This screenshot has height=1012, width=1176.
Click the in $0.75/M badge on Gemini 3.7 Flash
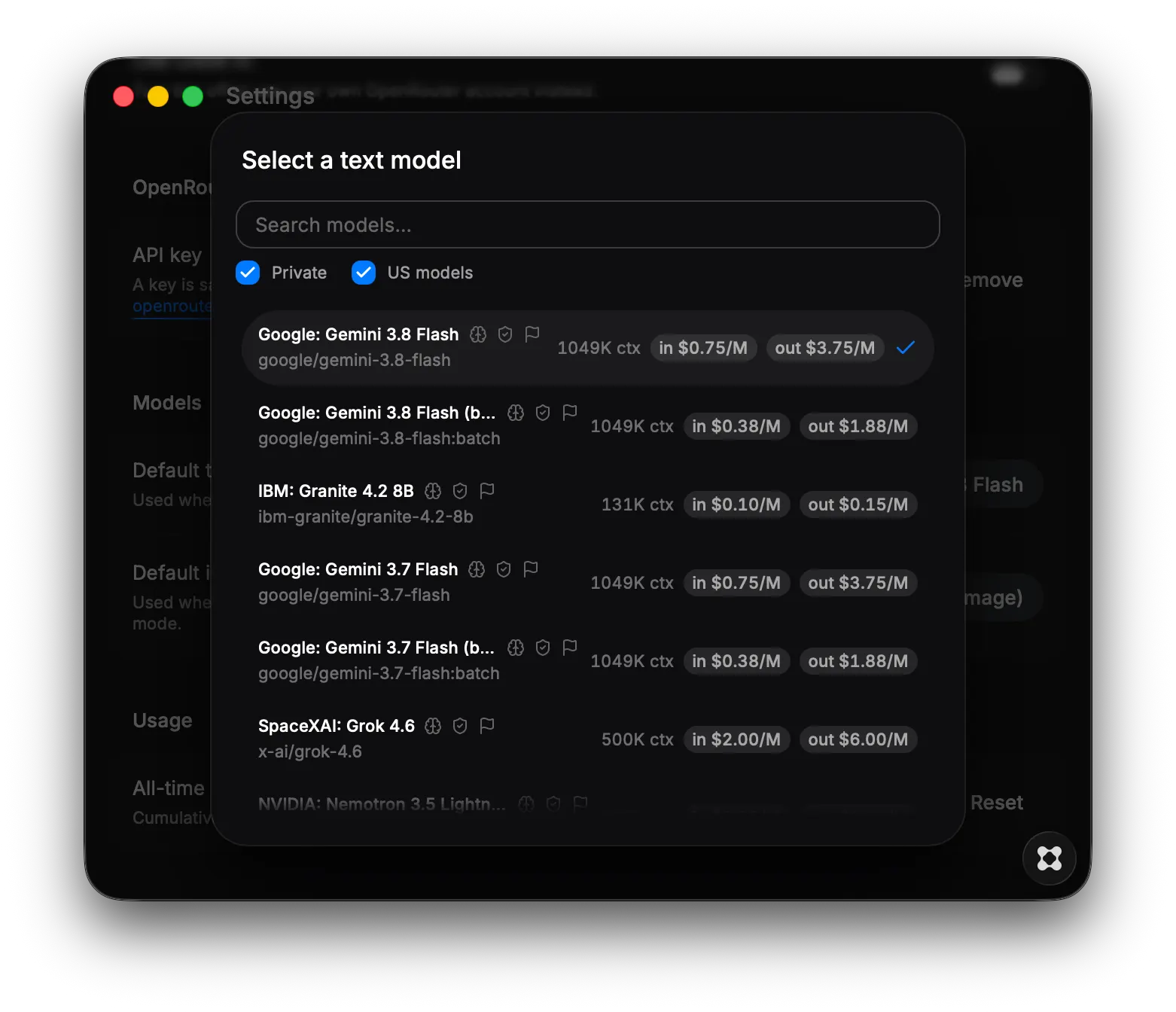(x=736, y=583)
